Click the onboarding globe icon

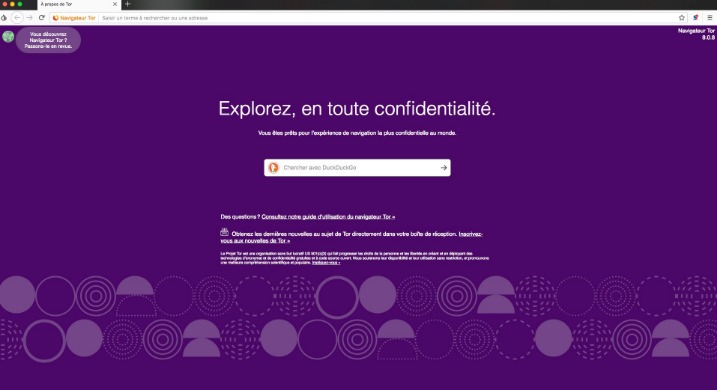click(x=8, y=37)
